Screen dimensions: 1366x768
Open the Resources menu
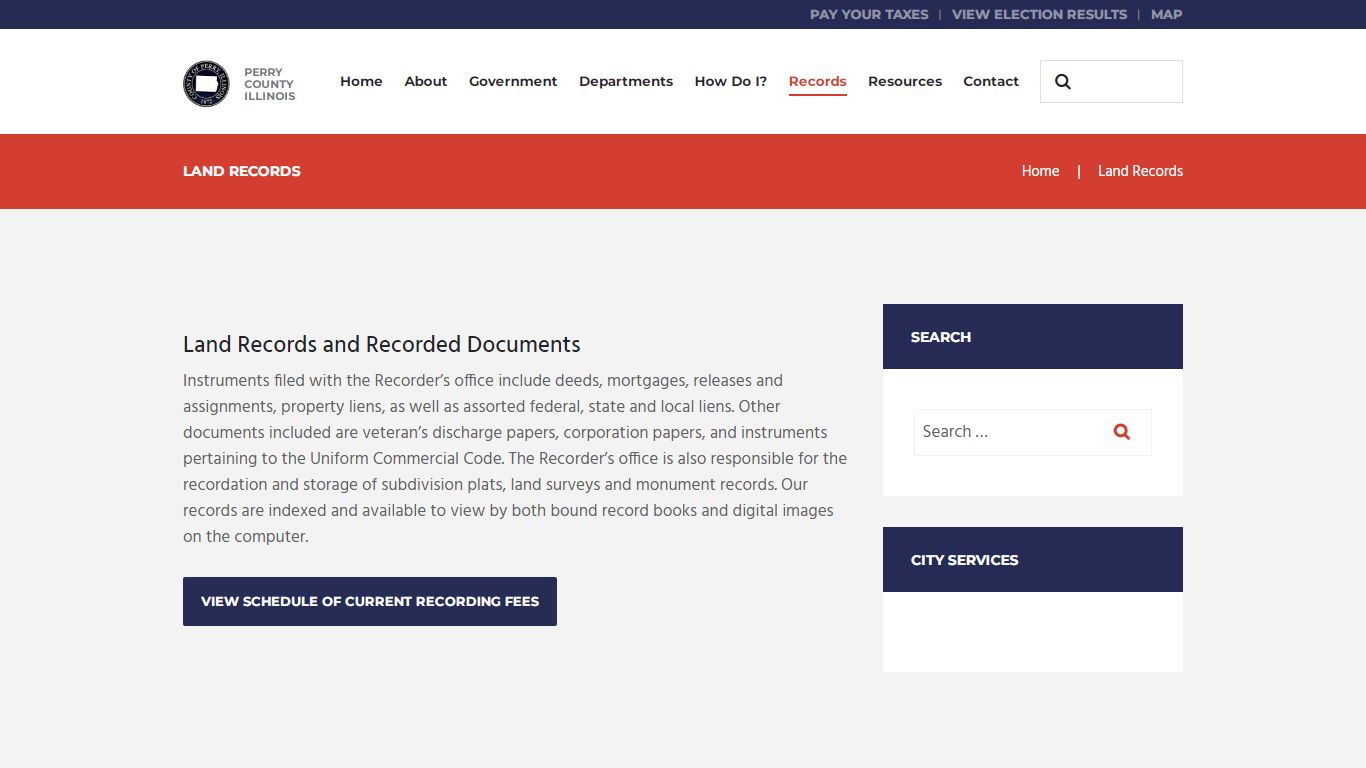[x=905, y=81]
